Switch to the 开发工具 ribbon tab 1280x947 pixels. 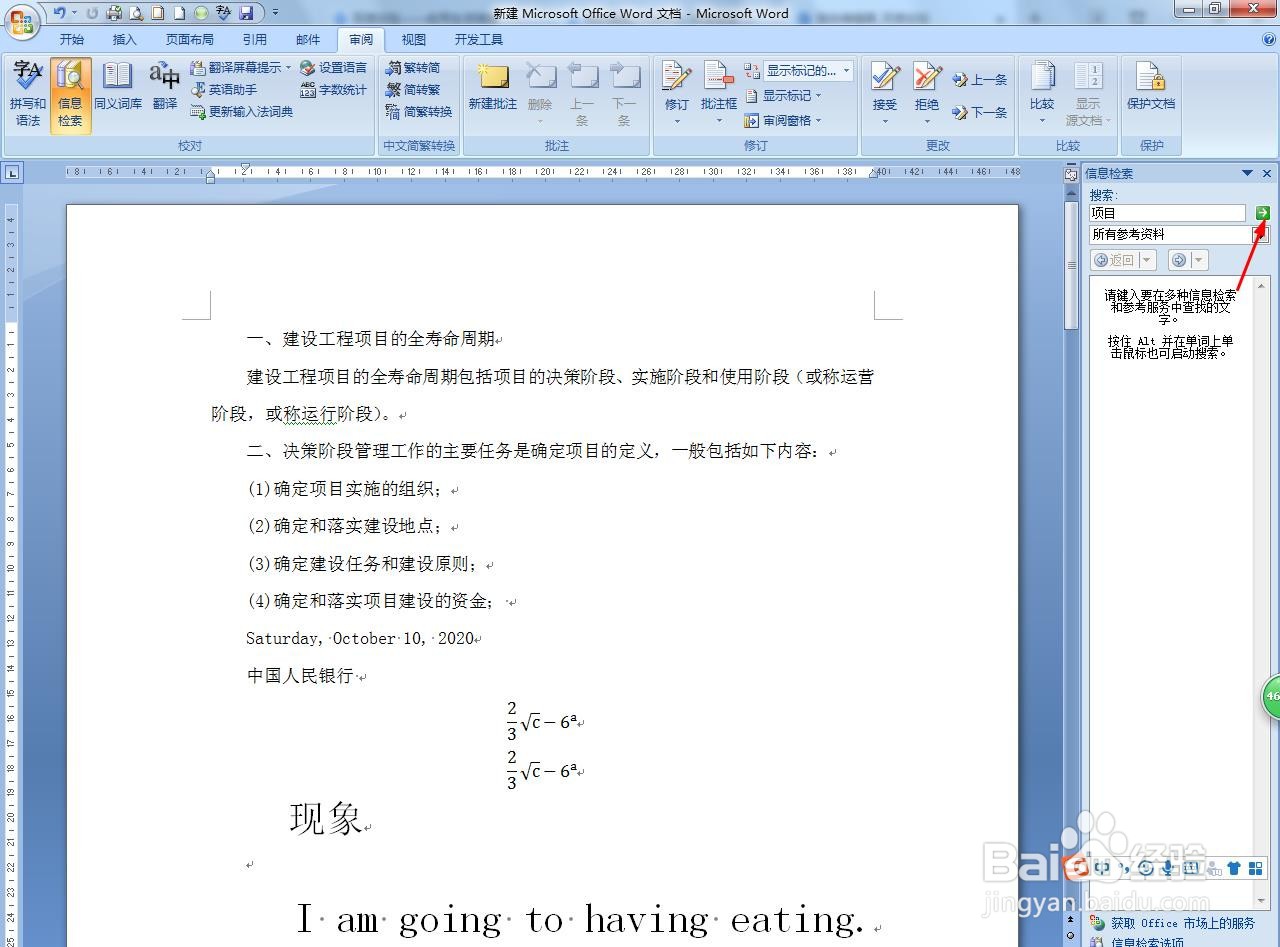coord(479,40)
